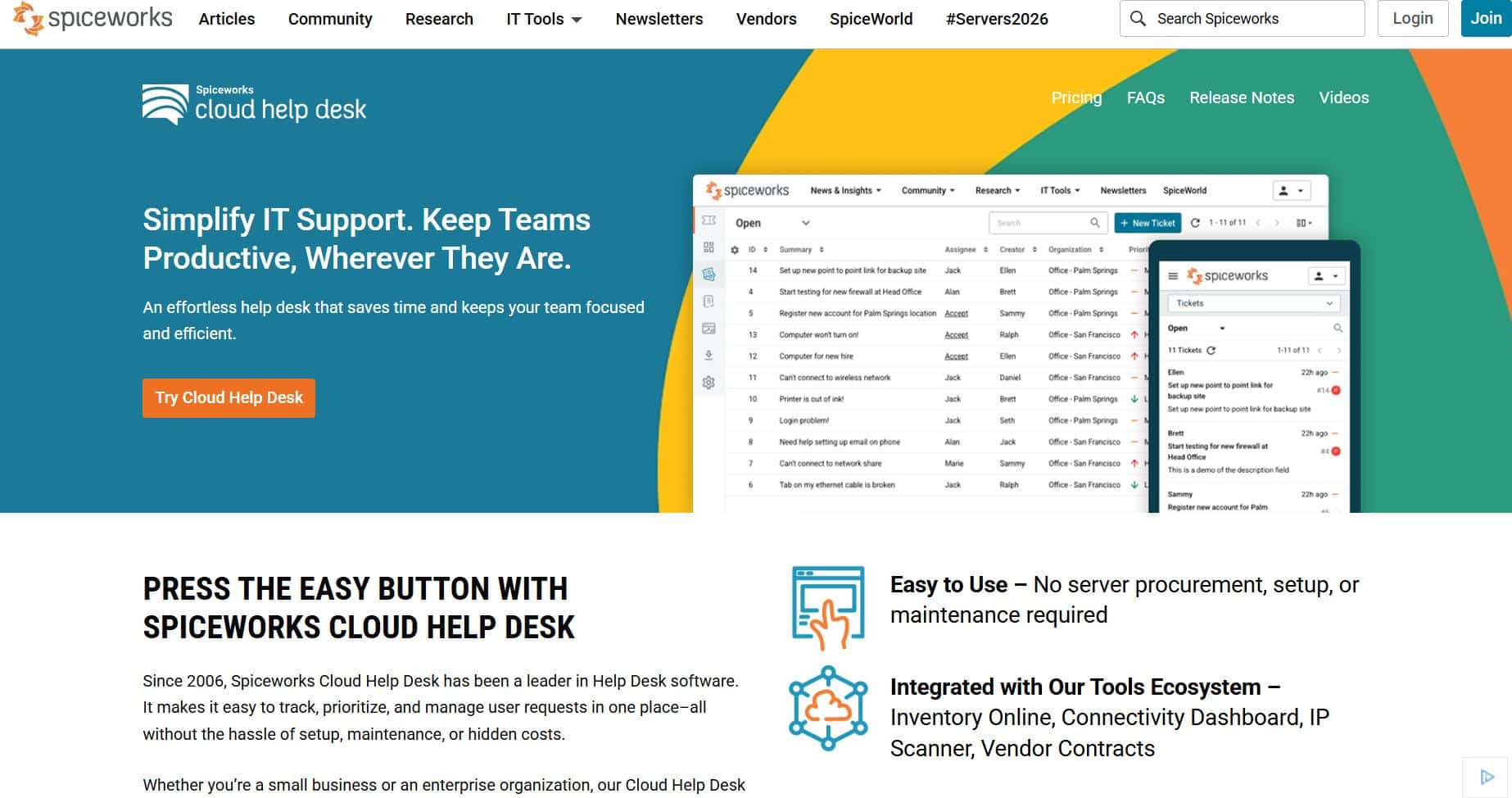Open the Release Notes link
The height and width of the screenshot is (798, 1512).
pyautogui.click(x=1242, y=97)
